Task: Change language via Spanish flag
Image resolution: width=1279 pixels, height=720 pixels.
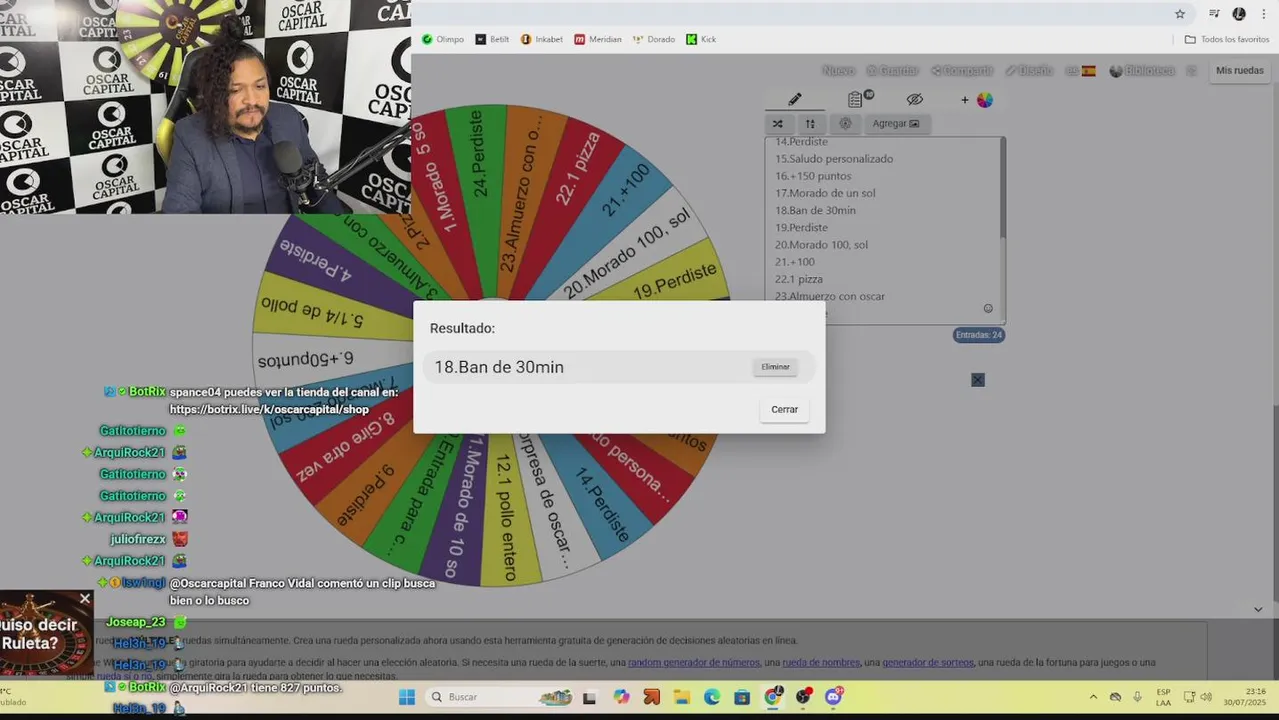Action: [1080, 71]
